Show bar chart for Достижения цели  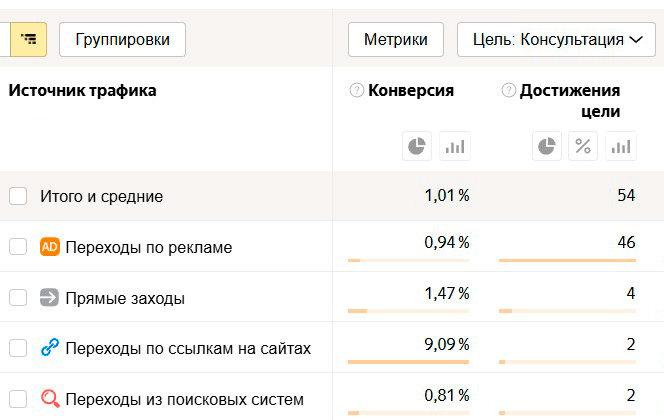coord(621,147)
